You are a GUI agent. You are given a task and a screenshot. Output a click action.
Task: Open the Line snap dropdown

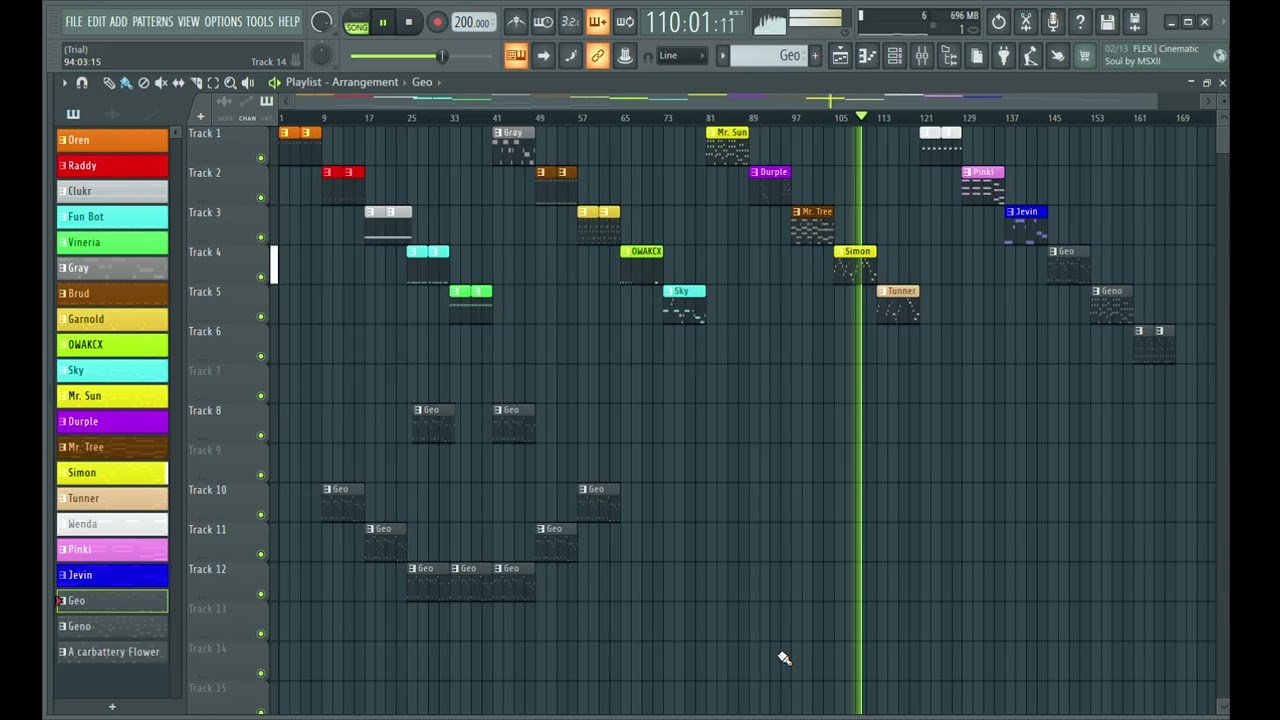click(x=682, y=56)
